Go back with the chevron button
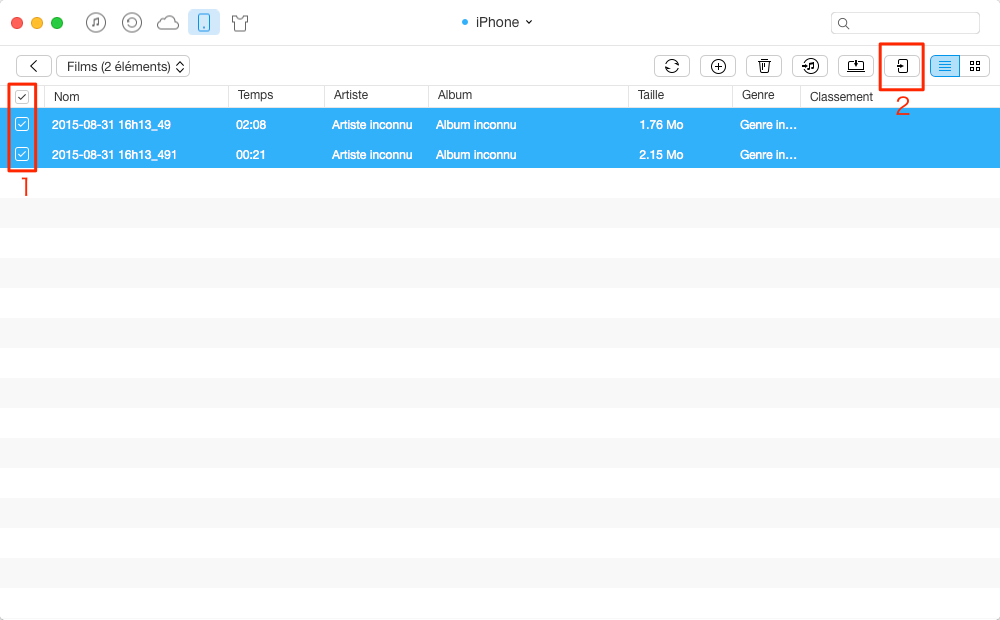The width and height of the screenshot is (1000, 620). [34, 66]
